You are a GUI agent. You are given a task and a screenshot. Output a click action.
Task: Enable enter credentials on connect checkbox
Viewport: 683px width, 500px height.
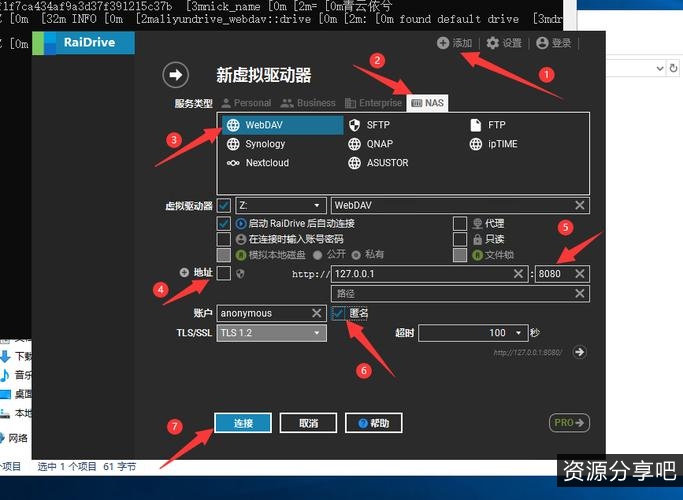coord(224,239)
